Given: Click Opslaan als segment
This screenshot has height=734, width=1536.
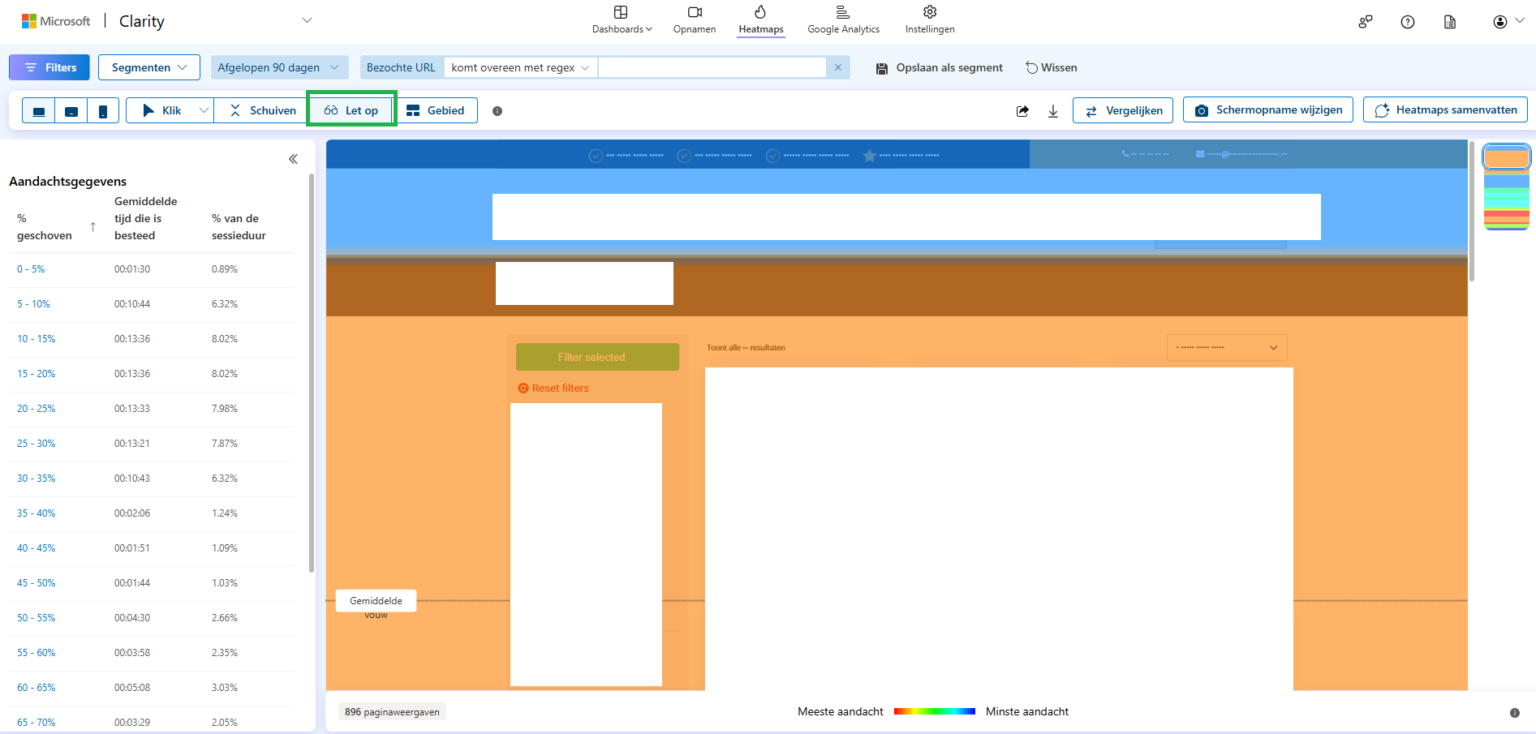Looking at the screenshot, I should pyautogui.click(x=938, y=67).
